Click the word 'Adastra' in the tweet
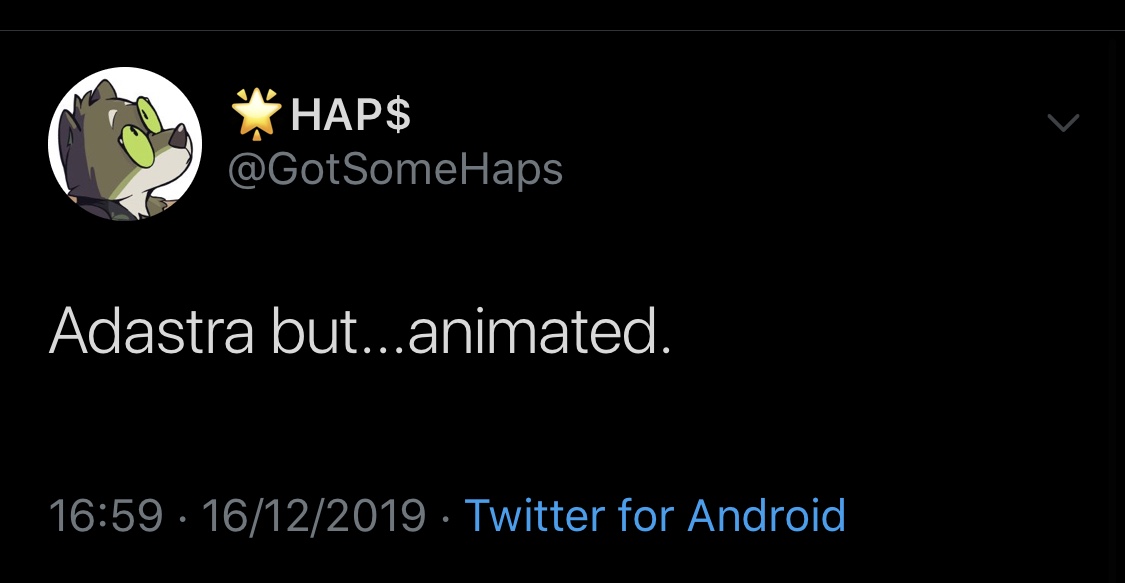The height and width of the screenshot is (583, 1125). point(151,331)
